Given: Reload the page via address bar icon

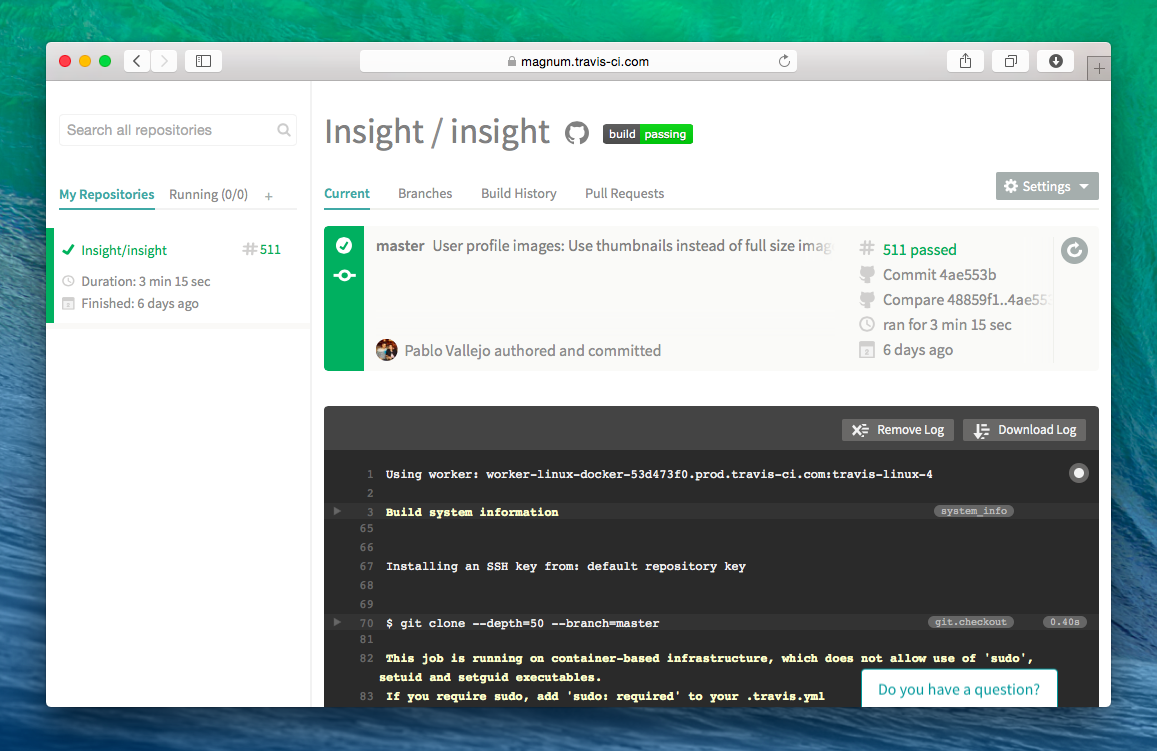Looking at the screenshot, I should [784, 61].
